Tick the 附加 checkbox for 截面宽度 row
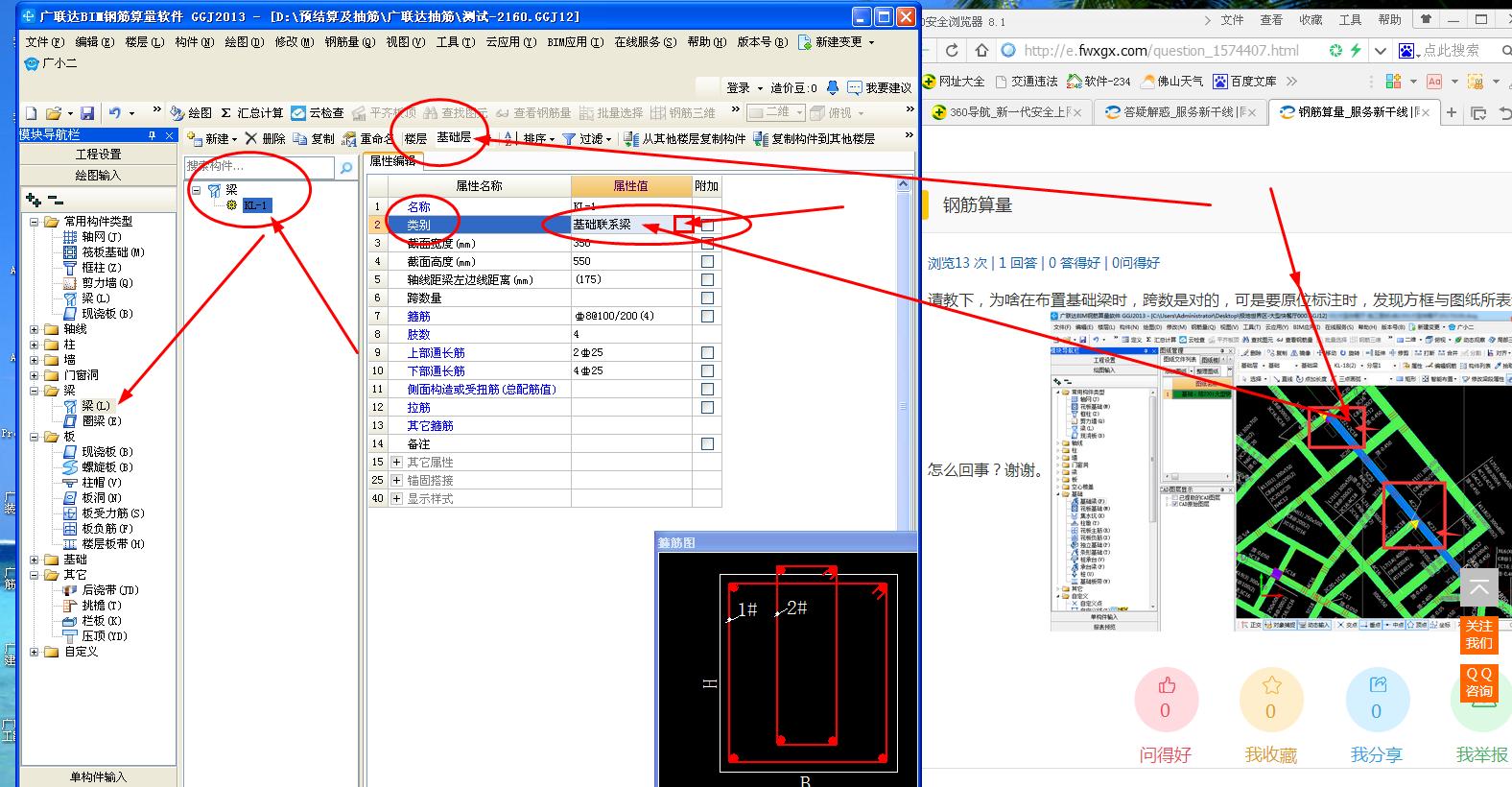The height and width of the screenshot is (787, 1512). [707, 244]
